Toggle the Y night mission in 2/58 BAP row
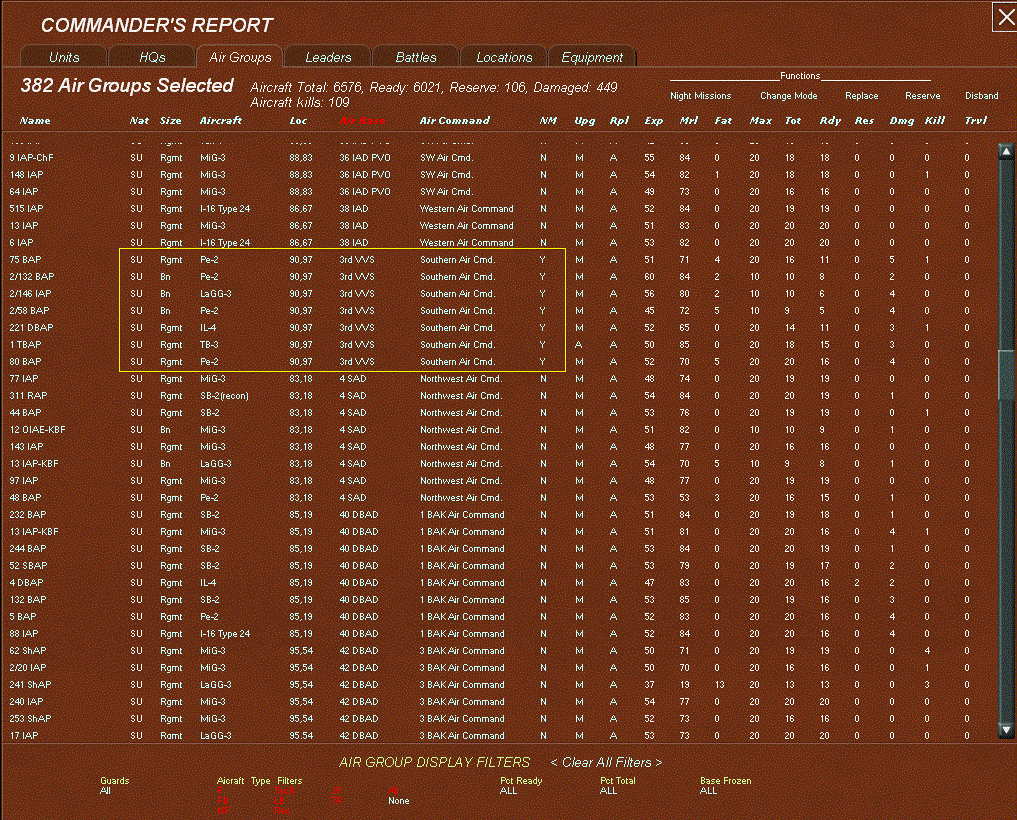The image size is (1017, 820). pyautogui.click(x=543, y=311)
